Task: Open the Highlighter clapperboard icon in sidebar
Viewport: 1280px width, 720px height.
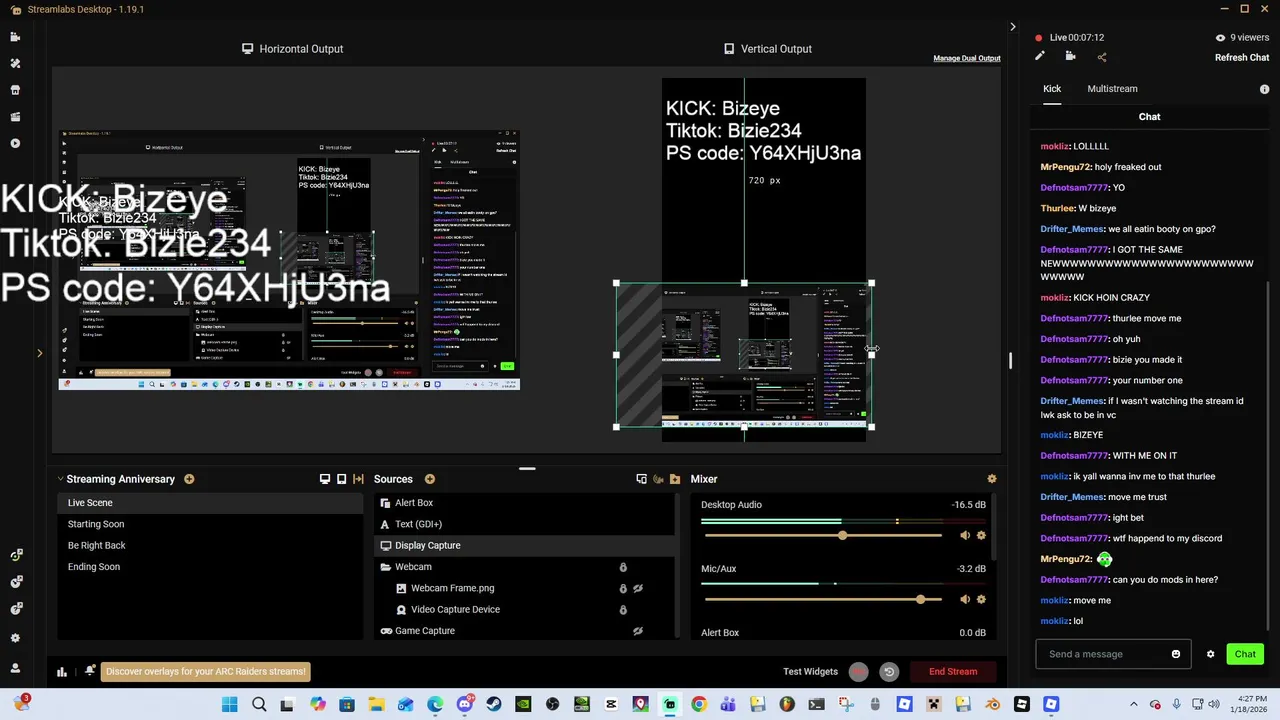Action: (15, 117)
